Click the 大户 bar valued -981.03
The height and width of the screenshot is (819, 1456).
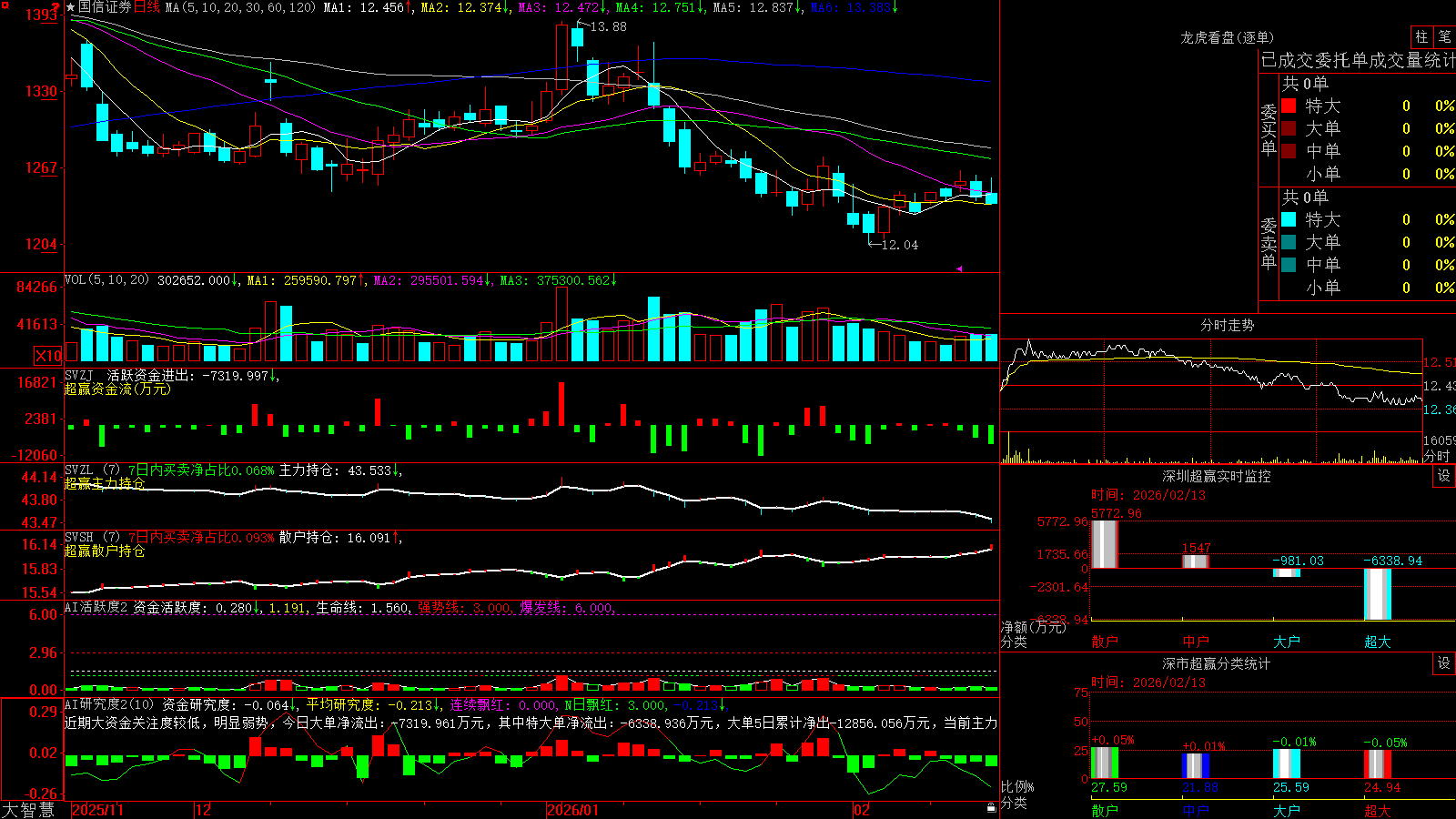point(1286,573)
